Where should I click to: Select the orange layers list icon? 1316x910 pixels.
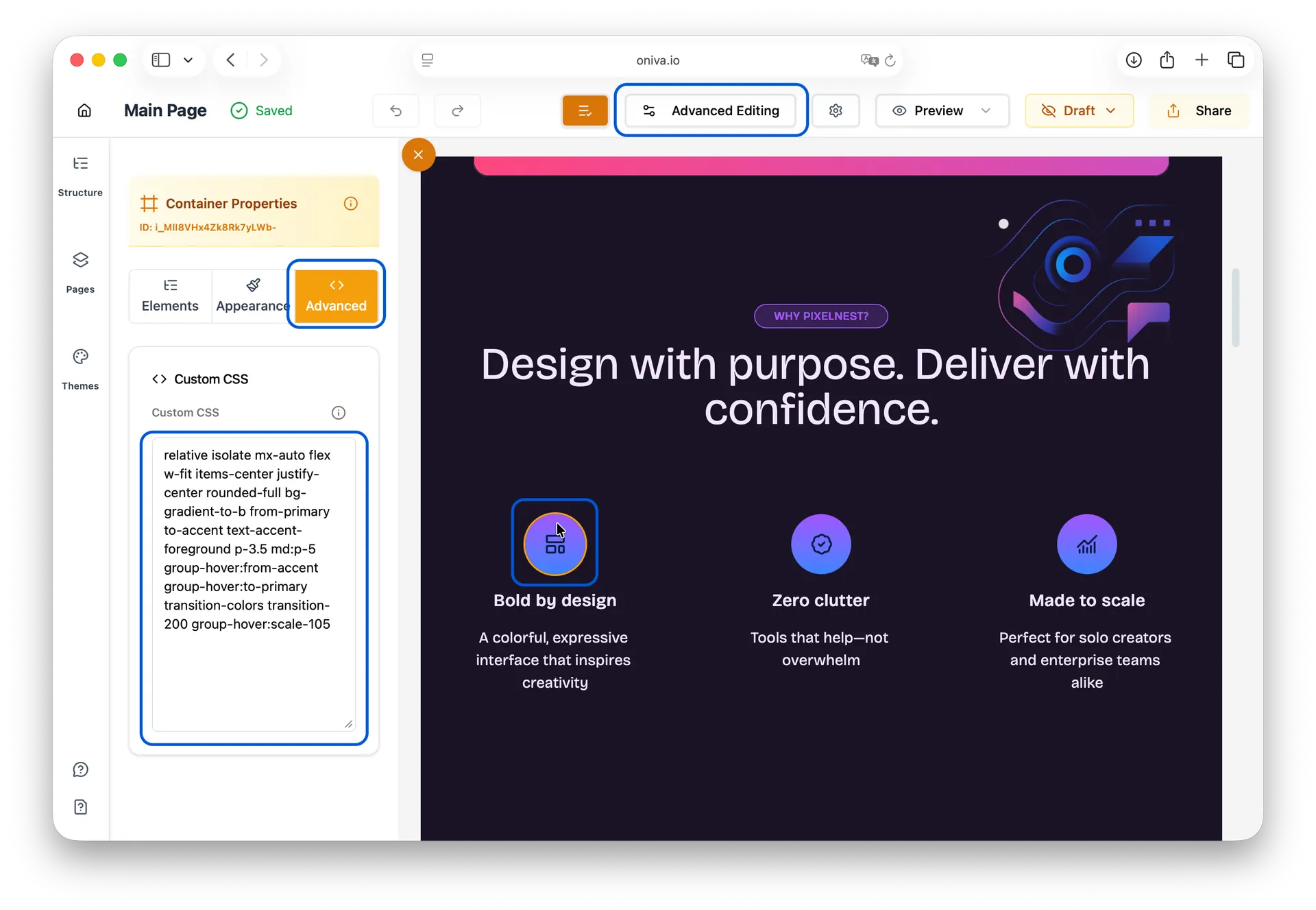click(585, 110)
